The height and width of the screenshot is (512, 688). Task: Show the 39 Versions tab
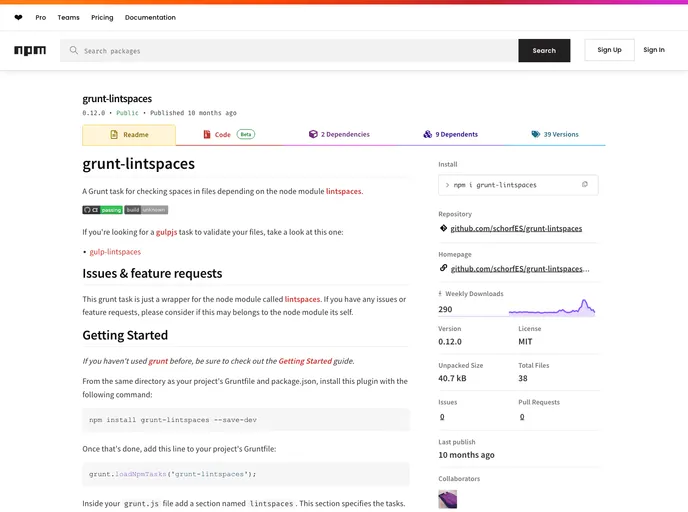[x=555, y=134]
